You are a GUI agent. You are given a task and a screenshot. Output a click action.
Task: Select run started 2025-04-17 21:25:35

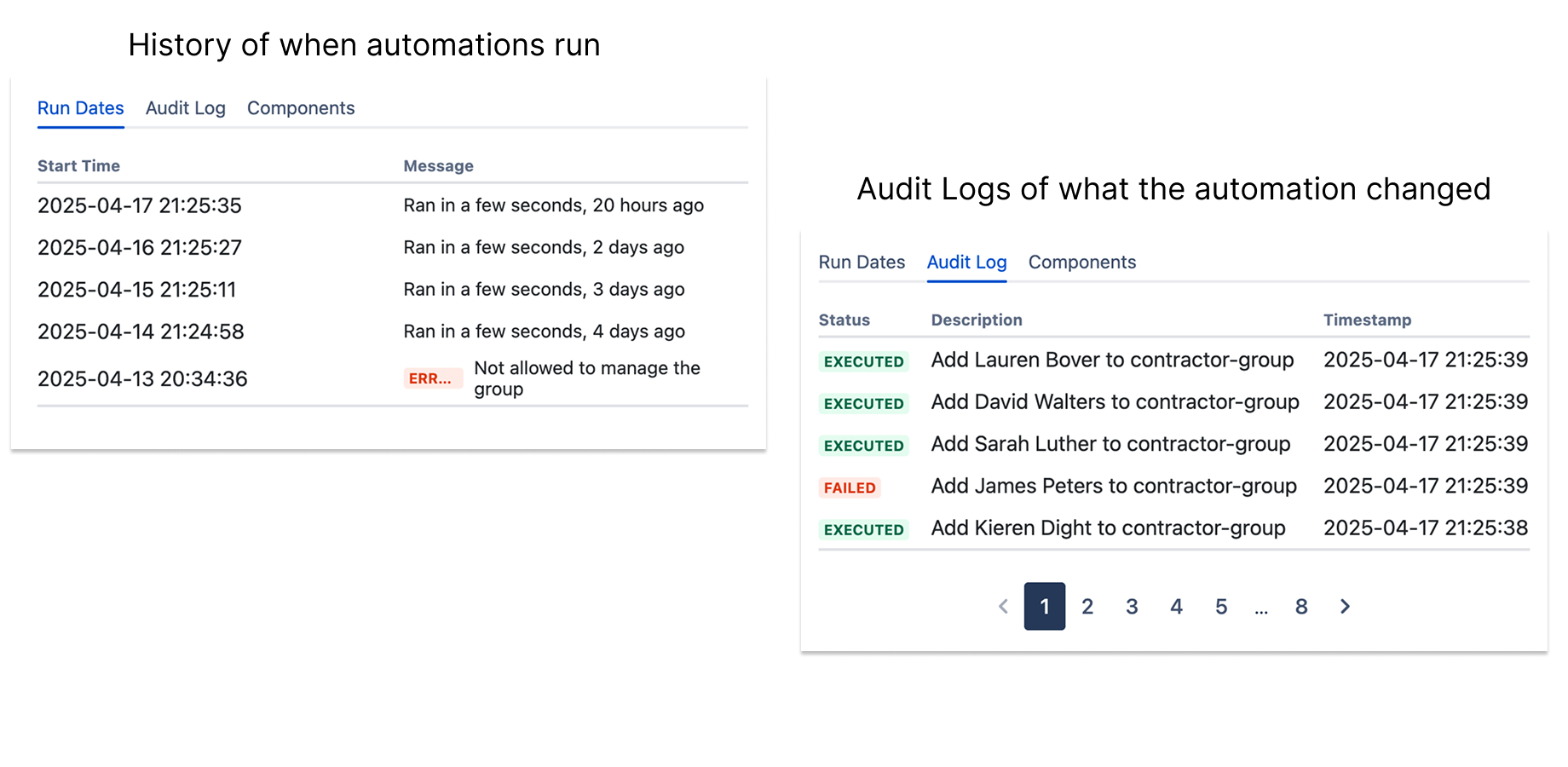140,205
